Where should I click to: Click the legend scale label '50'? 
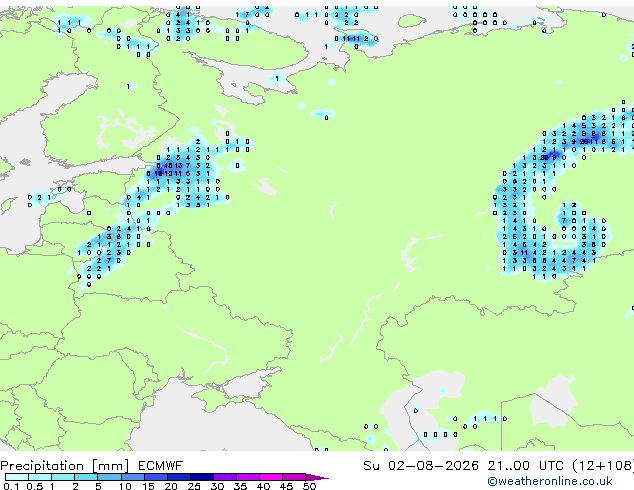pyautogui.click(x=310, y=486)
